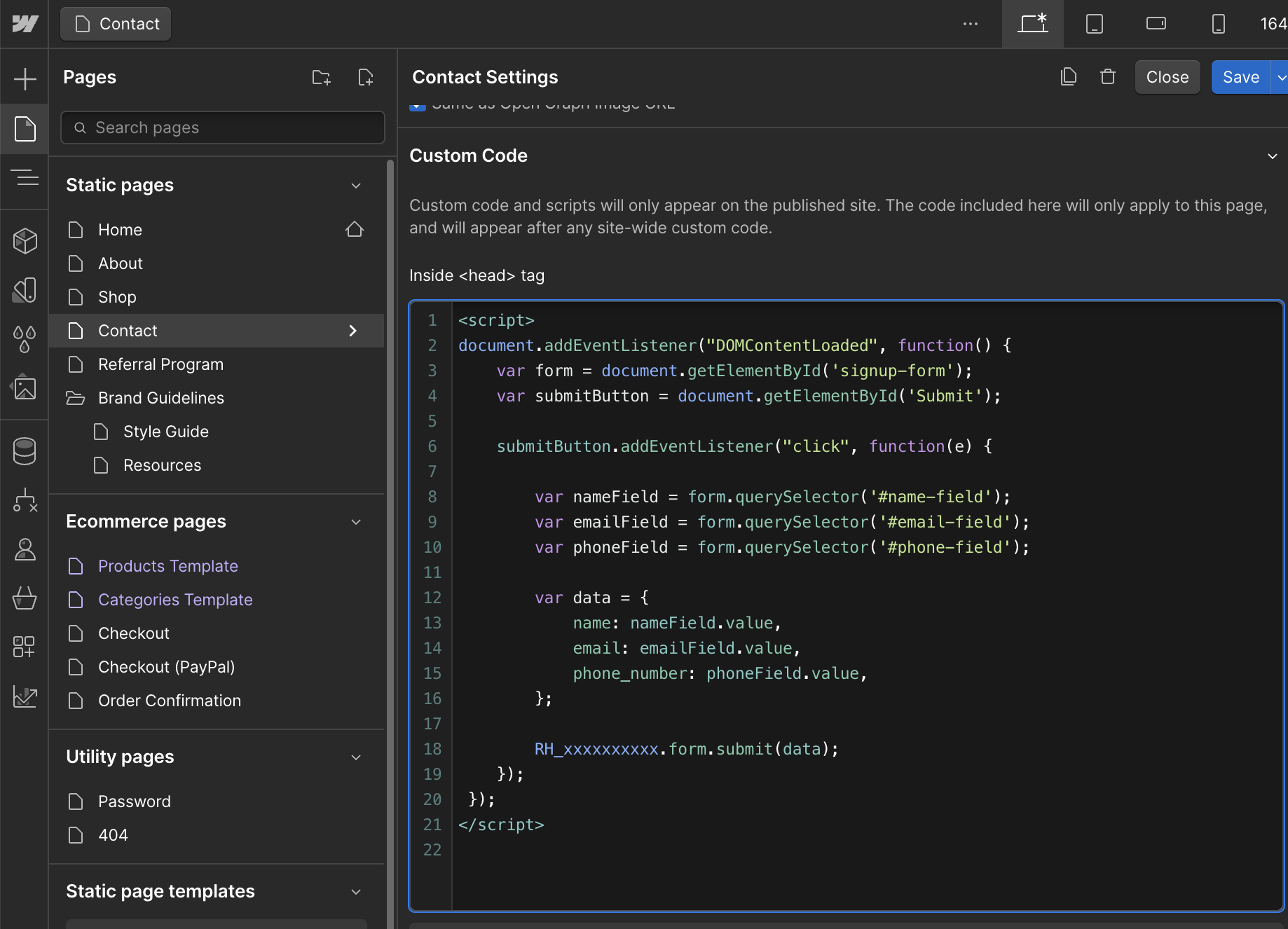Image resolution: width=1288 pixels, height=929 pixels.
Task: Open the CMS database panel
Action: [x=25, y=451]
